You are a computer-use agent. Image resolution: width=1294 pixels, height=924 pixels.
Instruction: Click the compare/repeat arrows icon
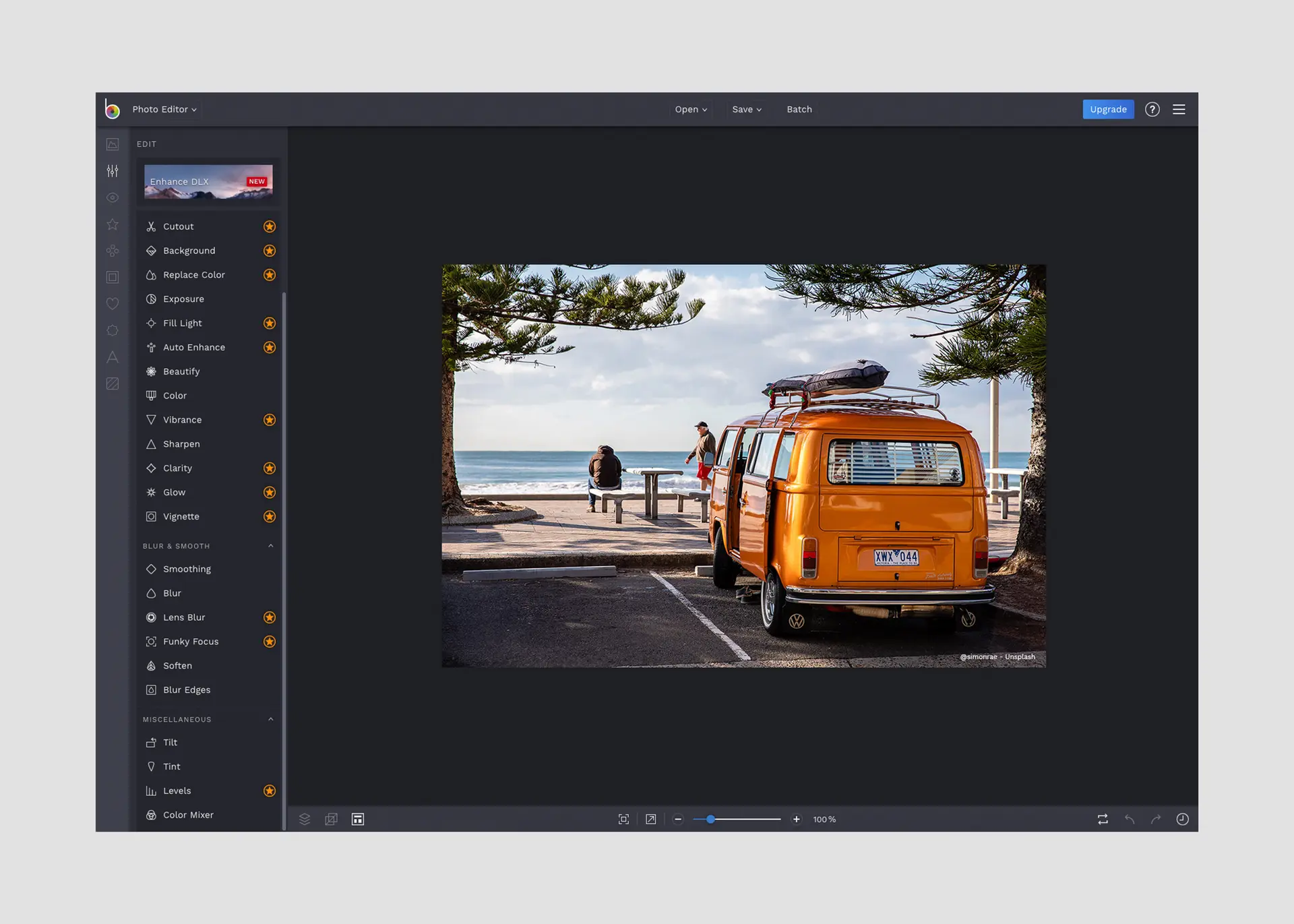click(1103, 819)
